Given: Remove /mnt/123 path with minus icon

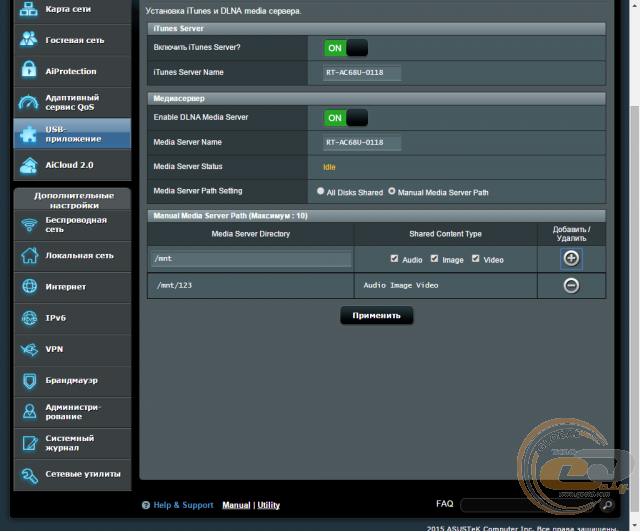Looking at the screenshot, I should click(x=571, y=285).
